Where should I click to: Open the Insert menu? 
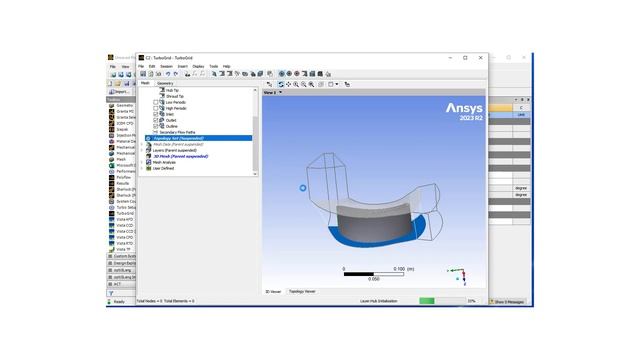182,66
